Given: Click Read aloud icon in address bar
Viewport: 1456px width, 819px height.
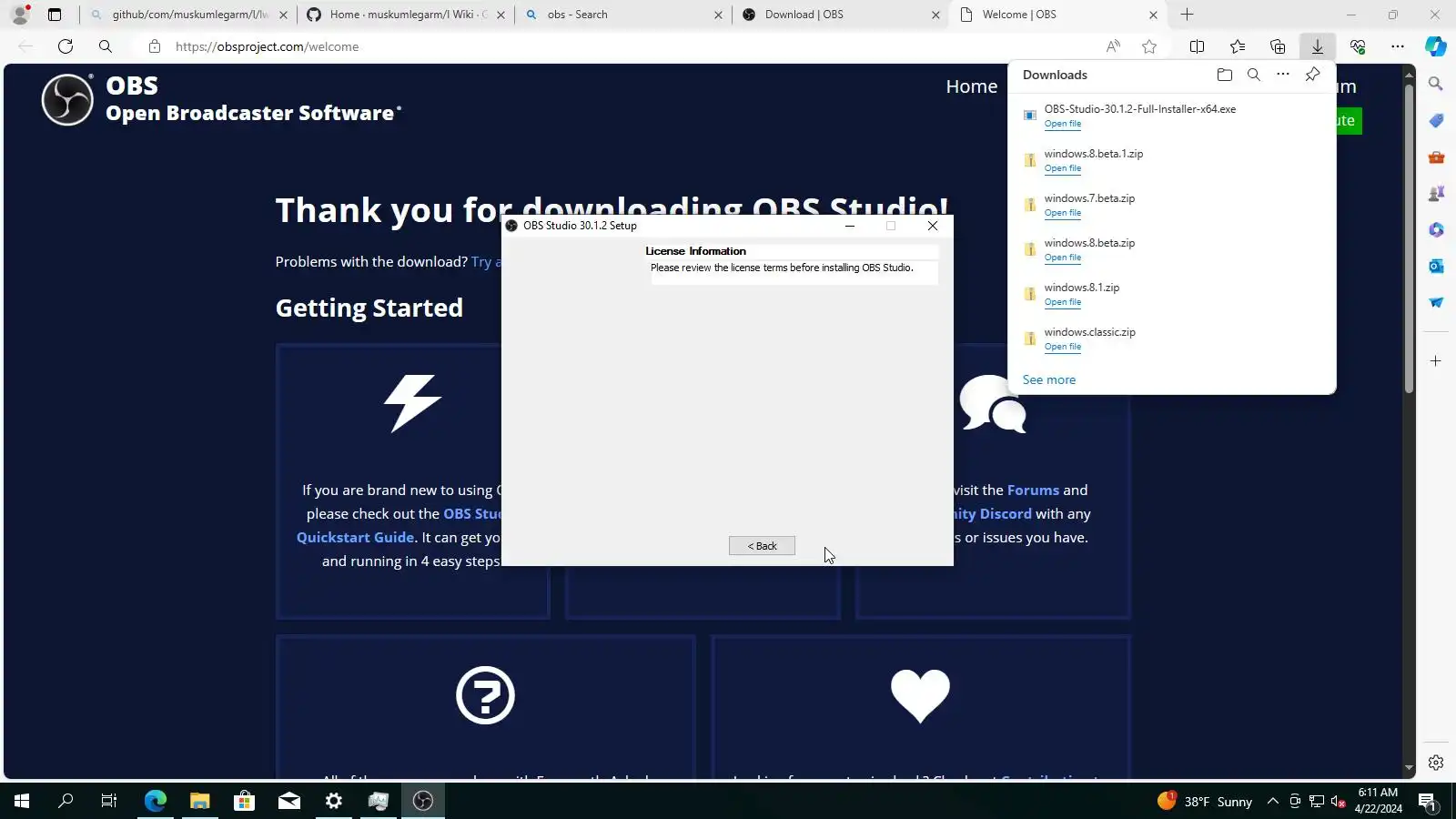Looking at the screenshot, I should 1113,46.
